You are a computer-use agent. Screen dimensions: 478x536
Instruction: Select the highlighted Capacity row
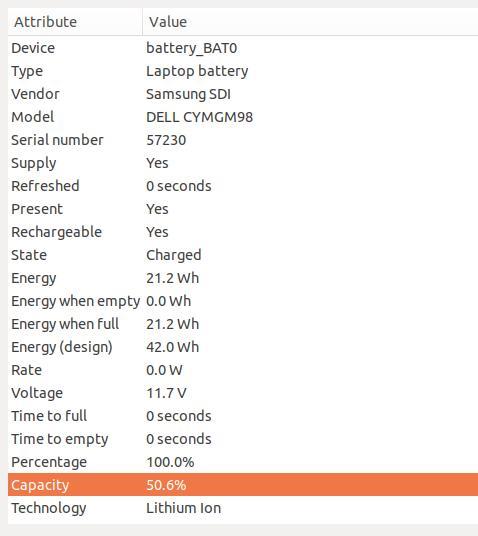coord(243,485)
